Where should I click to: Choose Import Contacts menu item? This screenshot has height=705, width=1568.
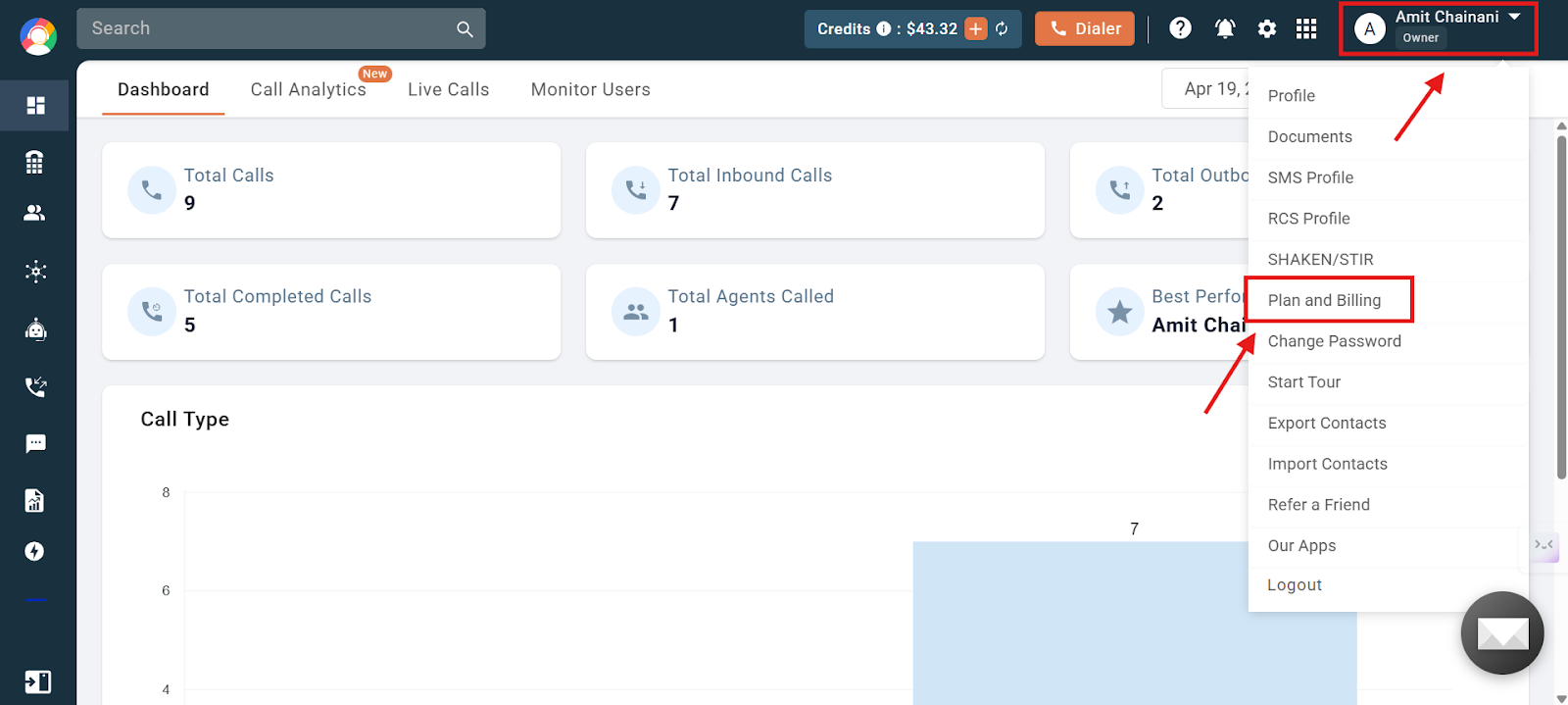tap(1388, 464)
